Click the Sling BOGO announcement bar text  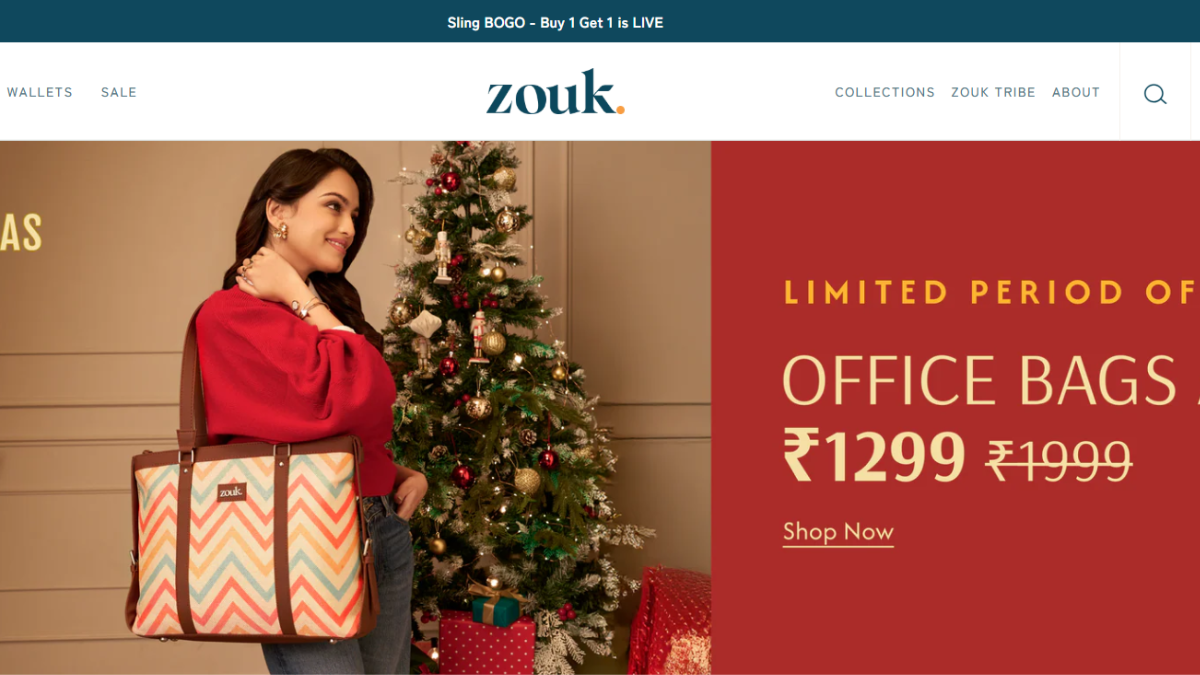tap(555, 22)
